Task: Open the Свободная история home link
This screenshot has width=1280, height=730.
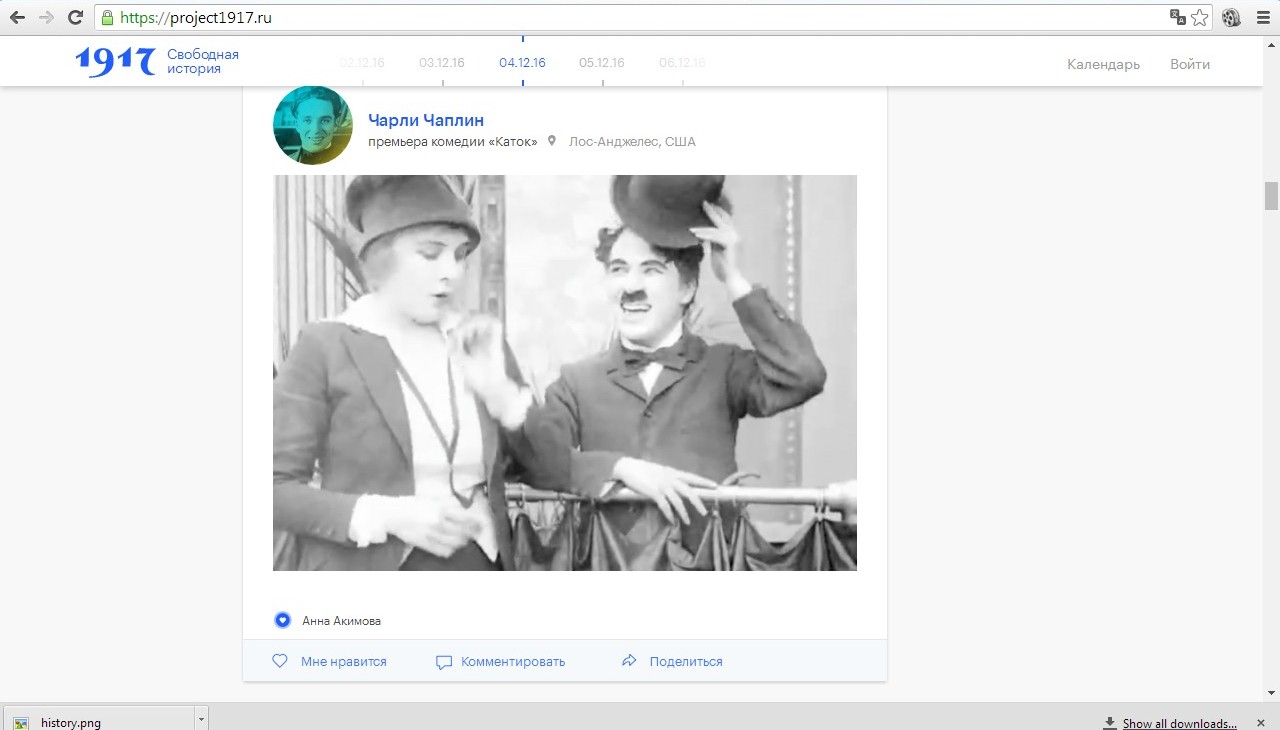Action: click(203, 62)
